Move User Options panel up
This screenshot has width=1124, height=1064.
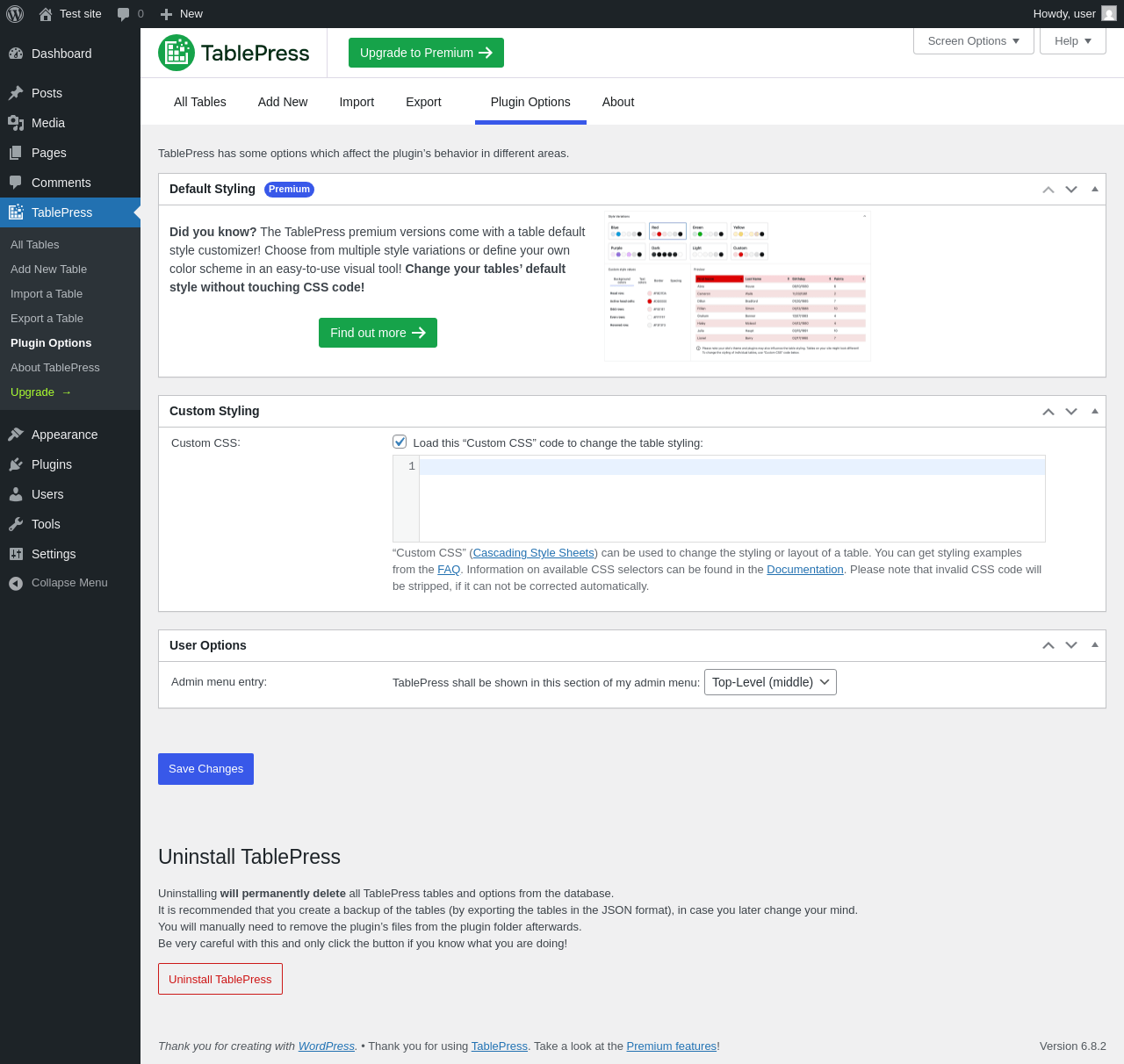click(x=1048, y=645)
